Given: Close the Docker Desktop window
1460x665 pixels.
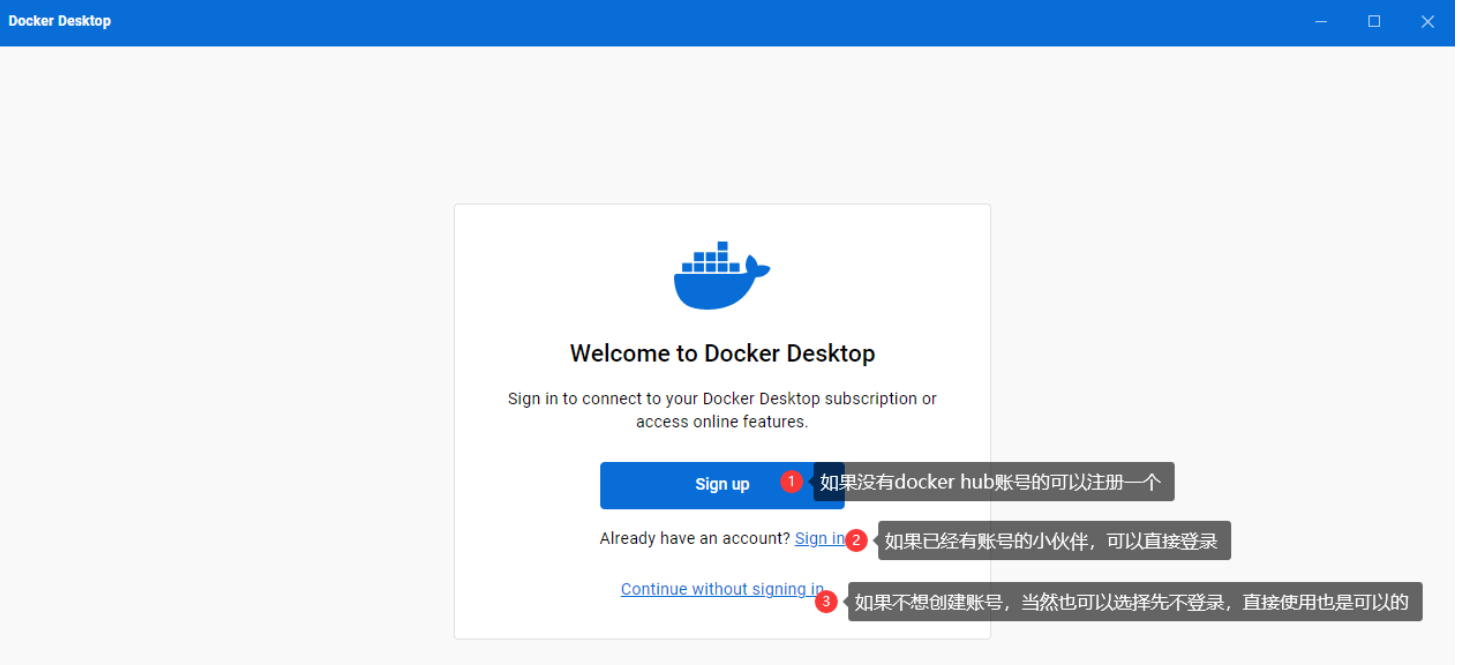Looking at the screenshot, I should tap(1428, 22).
